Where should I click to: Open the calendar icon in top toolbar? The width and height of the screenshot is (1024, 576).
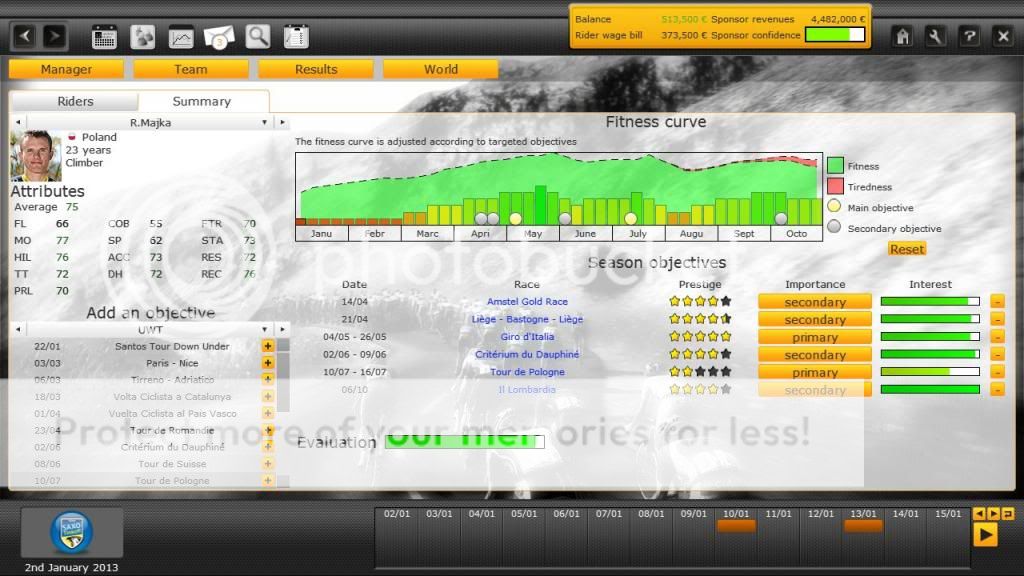(x=104, y=37)
